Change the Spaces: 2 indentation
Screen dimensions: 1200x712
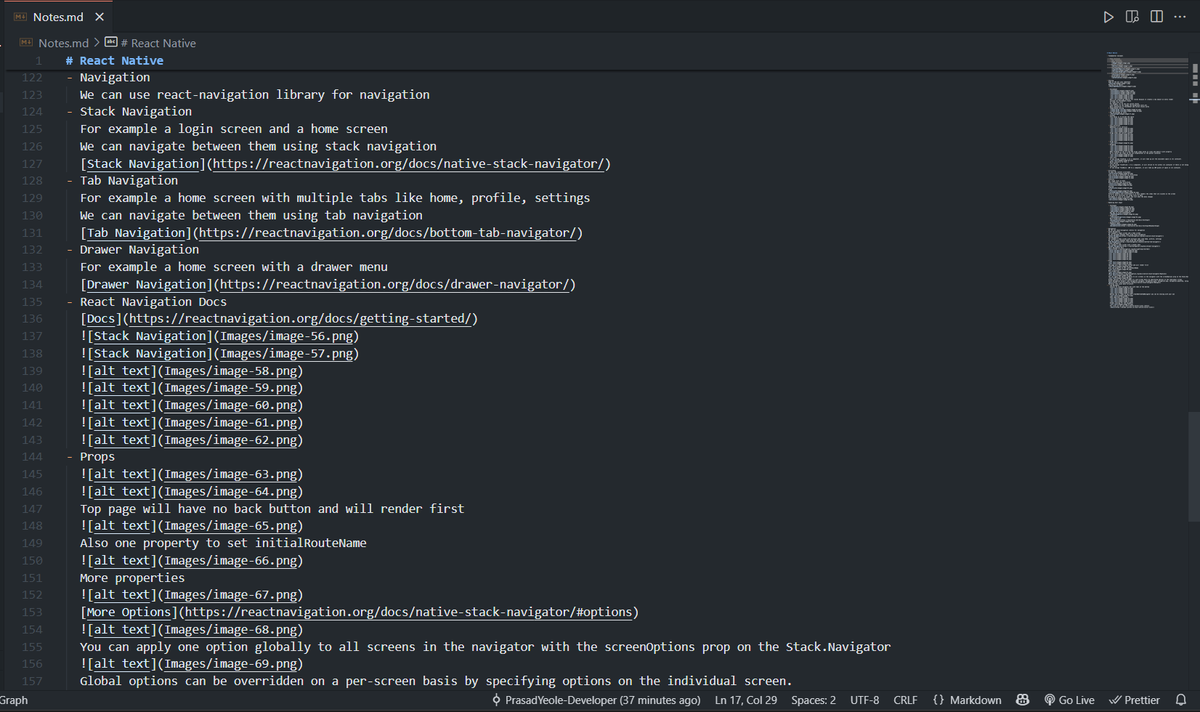(x=813, y=700)
